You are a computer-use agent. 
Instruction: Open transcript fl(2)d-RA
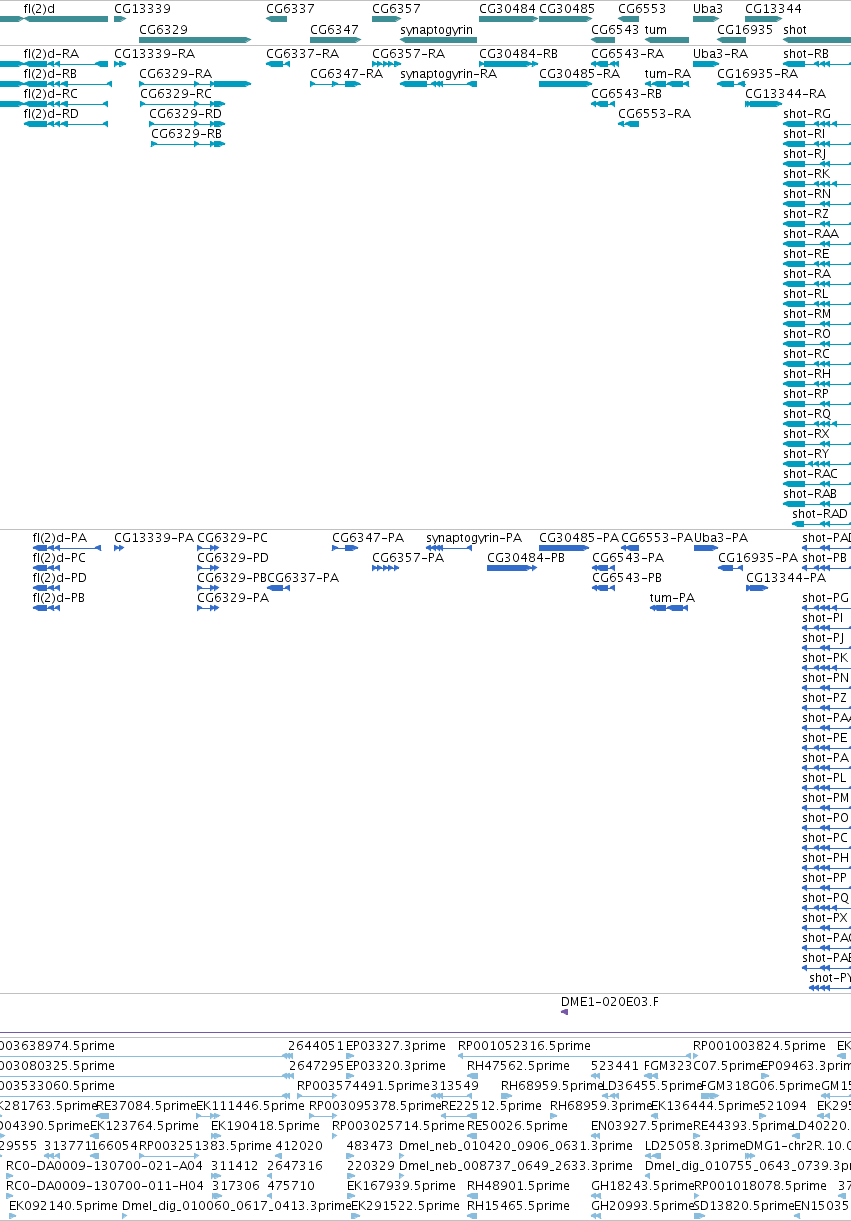pyautogui.click(x=51, y=54)
